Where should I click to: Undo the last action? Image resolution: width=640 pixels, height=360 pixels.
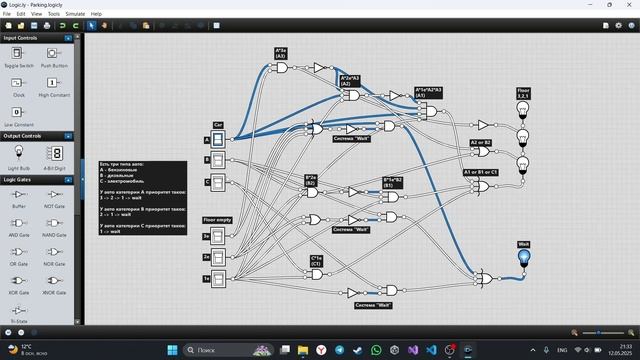pyautogui.click(x=62, y=26)
